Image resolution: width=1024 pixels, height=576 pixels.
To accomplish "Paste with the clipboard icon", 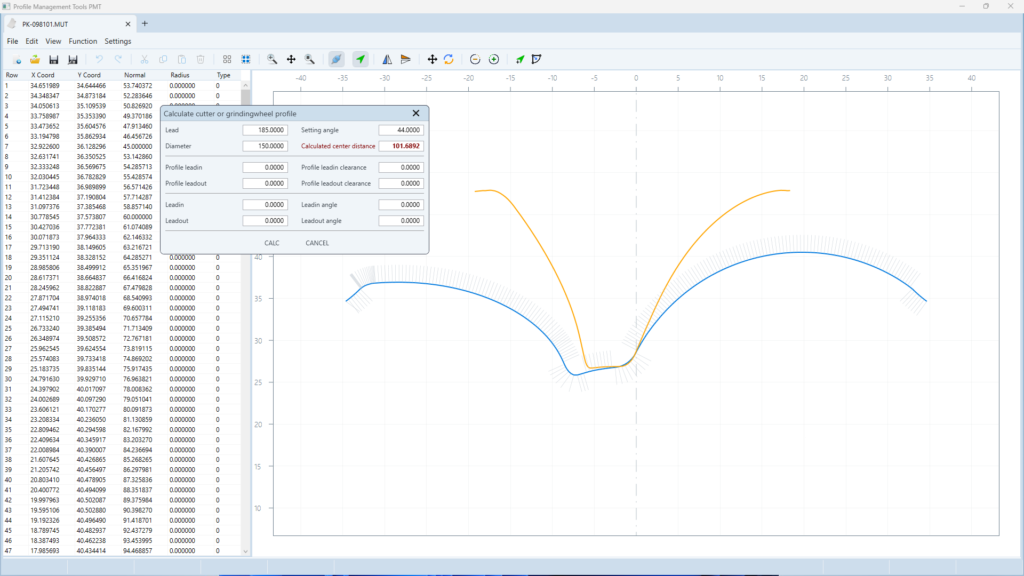I will click(x=182, y=59).
